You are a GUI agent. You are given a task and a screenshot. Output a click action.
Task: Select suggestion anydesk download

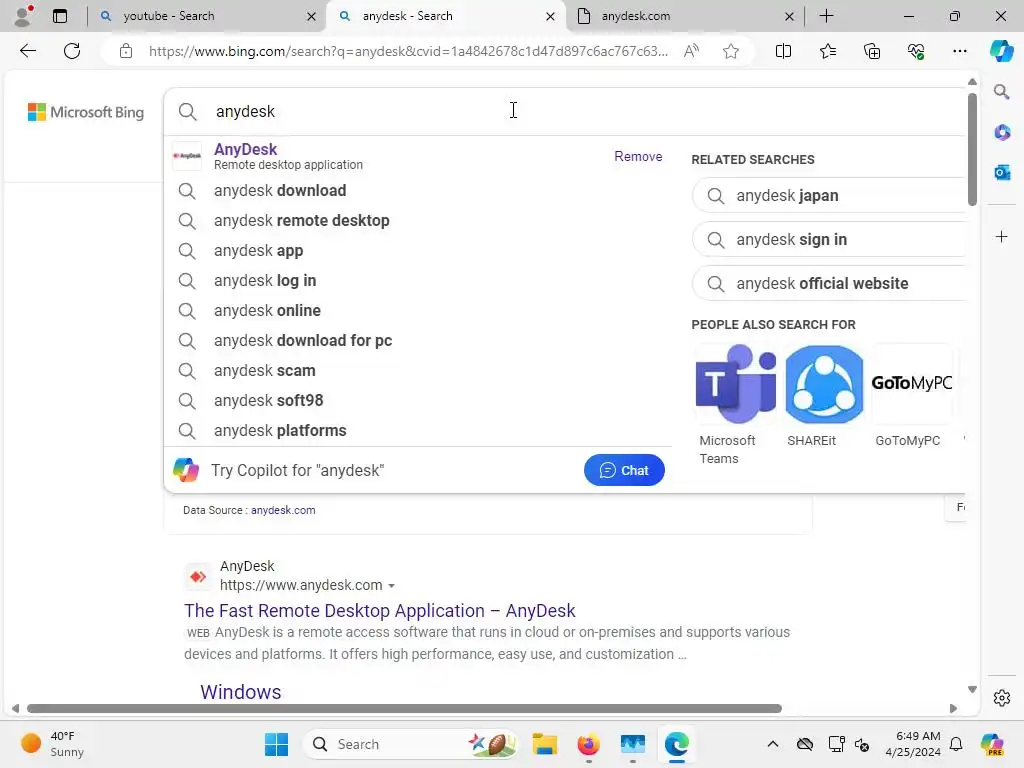[x=418, y=191]
